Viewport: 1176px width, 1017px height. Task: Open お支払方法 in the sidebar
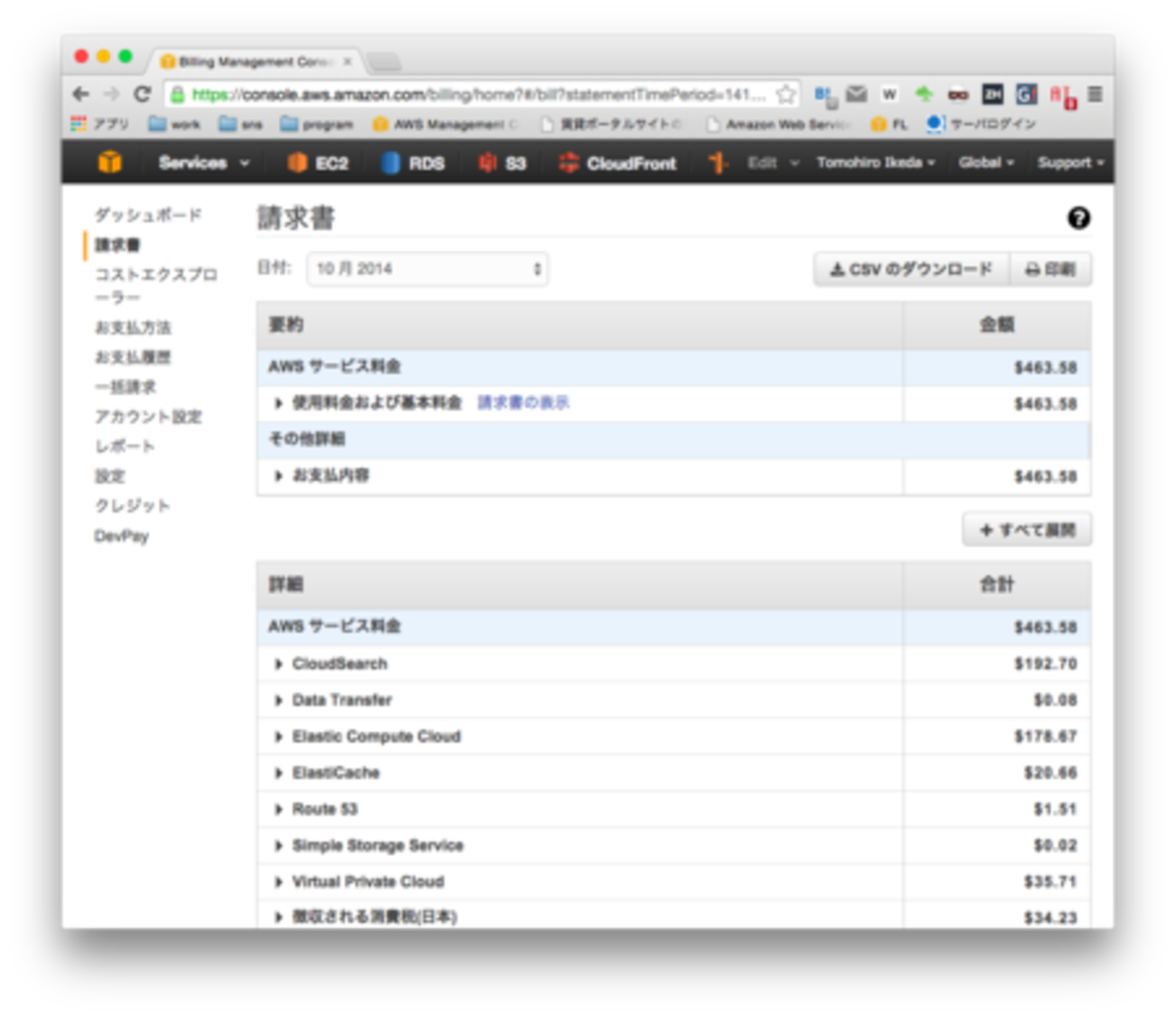click(x=133, y=328)
